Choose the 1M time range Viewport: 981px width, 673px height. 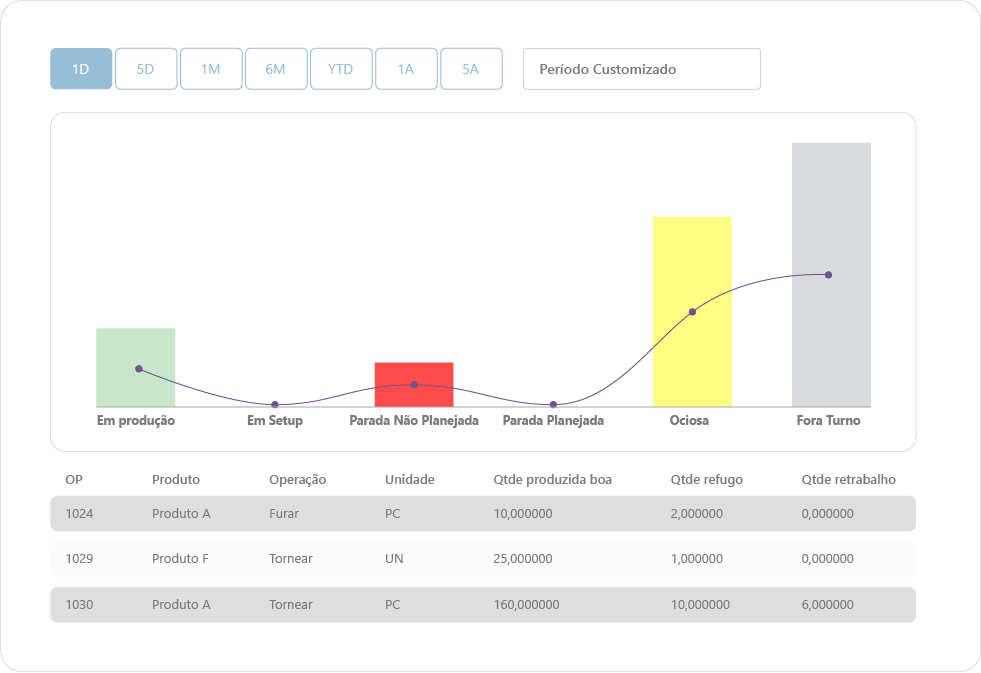(211, 69)
